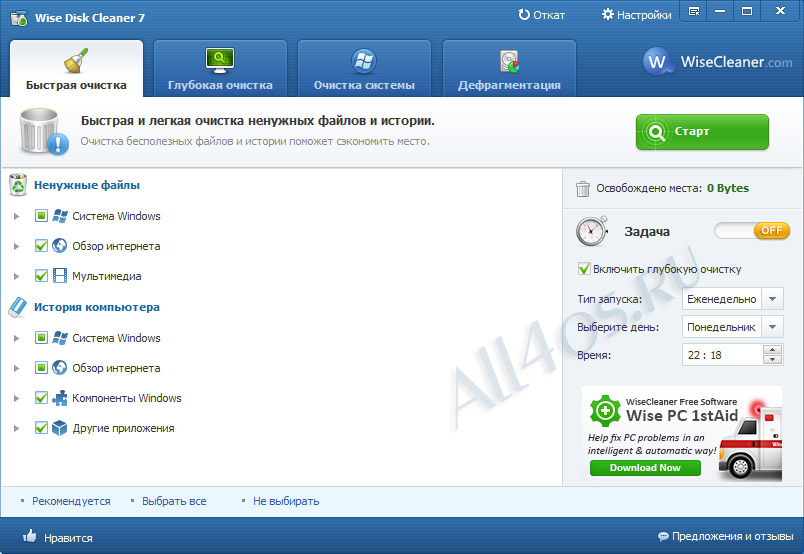This screenshot has height=554, width=804.
Task: Open the Очистка системы tab
Action: [364, 69]
